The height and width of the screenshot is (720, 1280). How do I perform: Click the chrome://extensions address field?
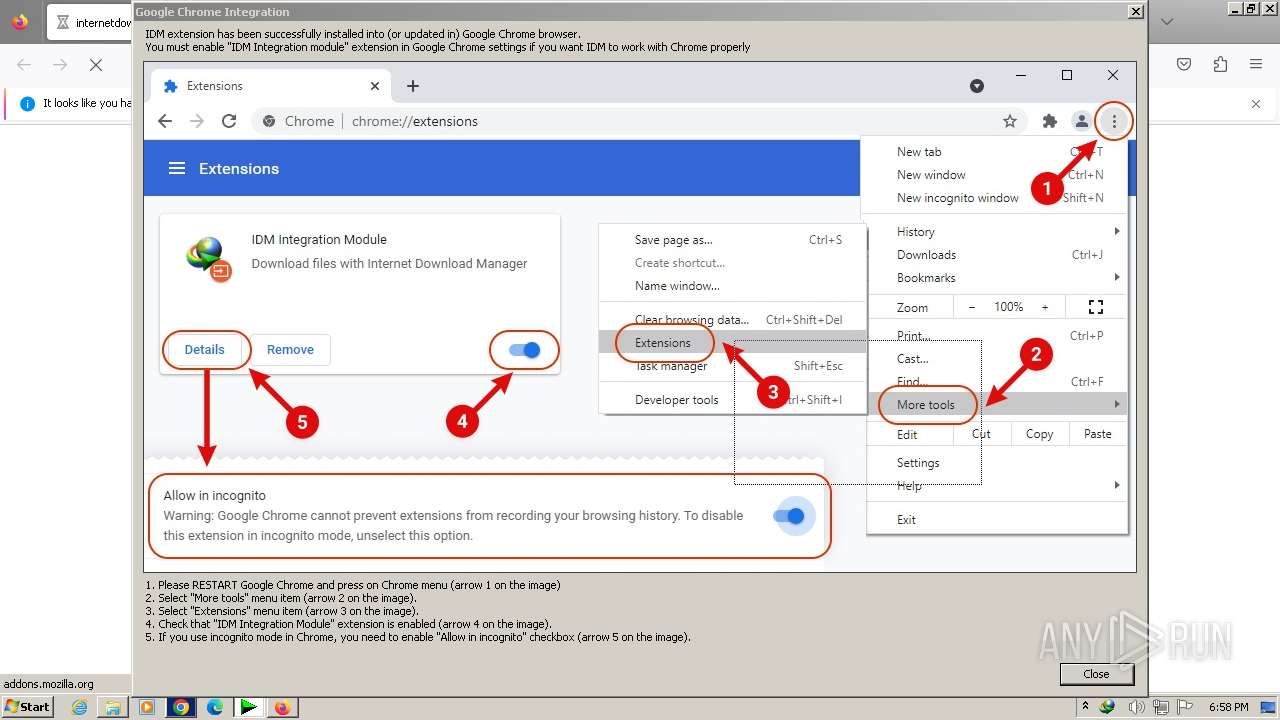(414, 121)
